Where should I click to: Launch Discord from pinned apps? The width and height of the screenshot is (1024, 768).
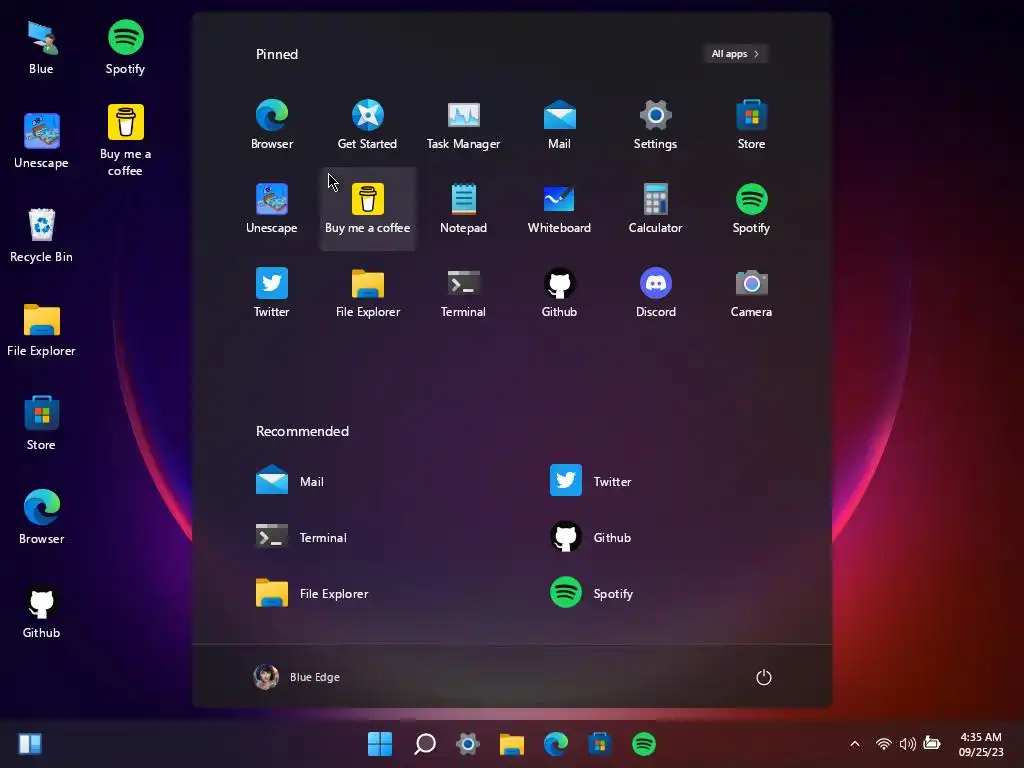tap(655, 293)
